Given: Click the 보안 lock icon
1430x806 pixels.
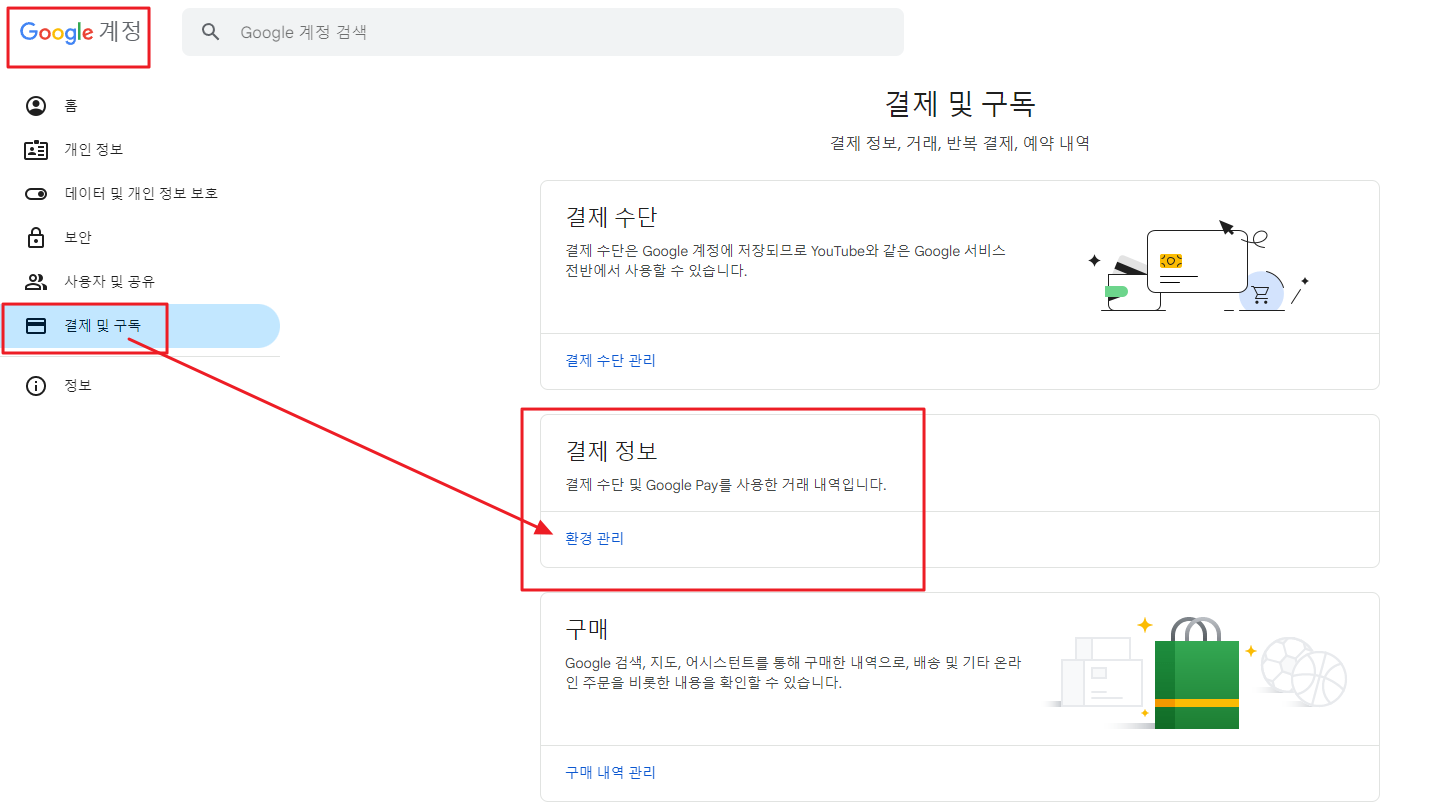Looking at the screenshot, I should click(x=36, y=237).
